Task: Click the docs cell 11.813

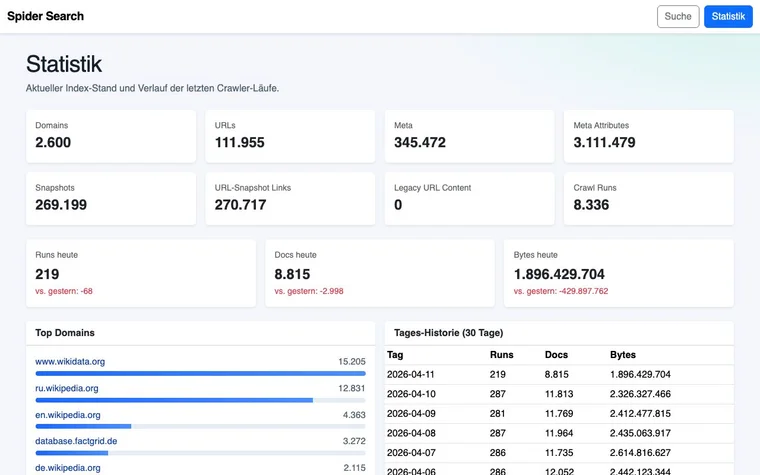Action: (559, 394)
